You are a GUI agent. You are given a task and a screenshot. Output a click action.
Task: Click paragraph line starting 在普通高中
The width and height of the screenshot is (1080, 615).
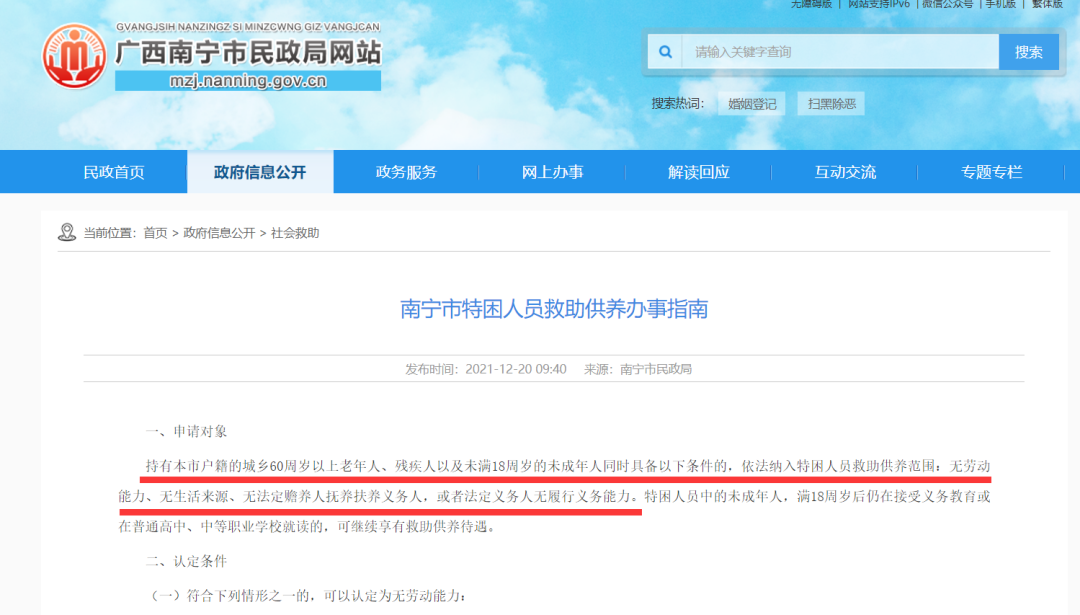click(307, 527)
